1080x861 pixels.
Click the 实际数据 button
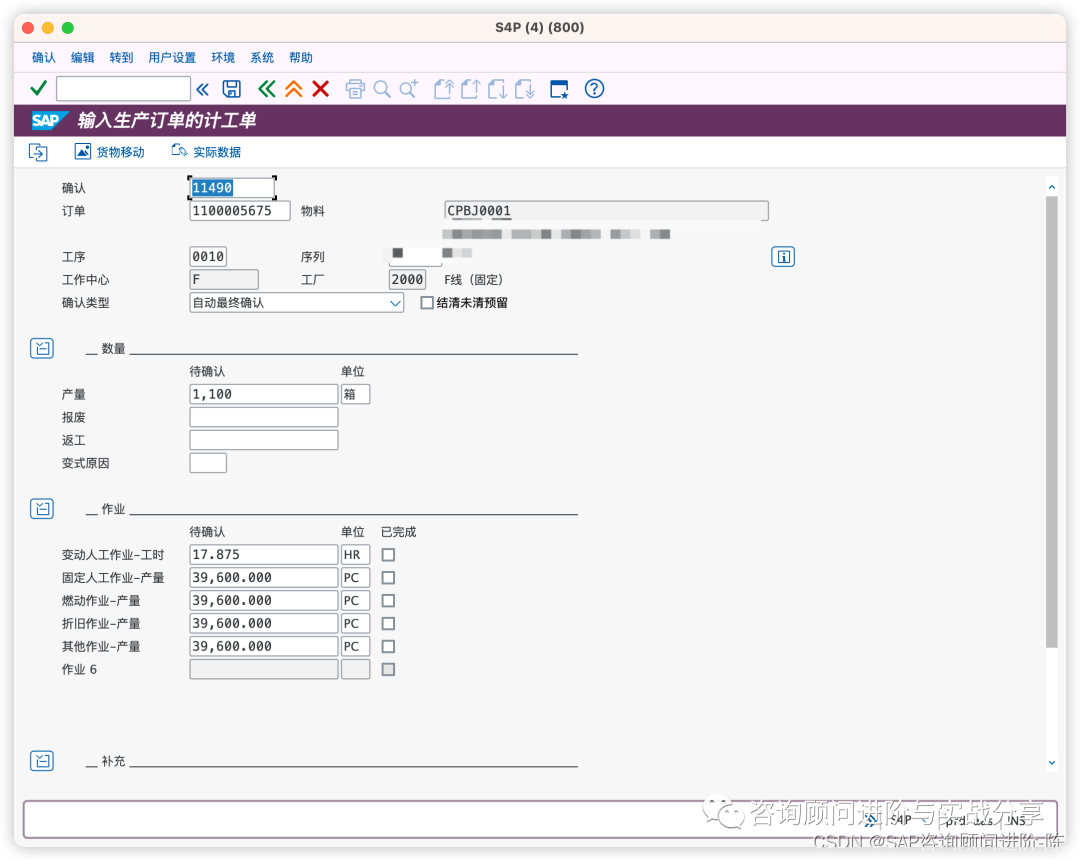207,152
